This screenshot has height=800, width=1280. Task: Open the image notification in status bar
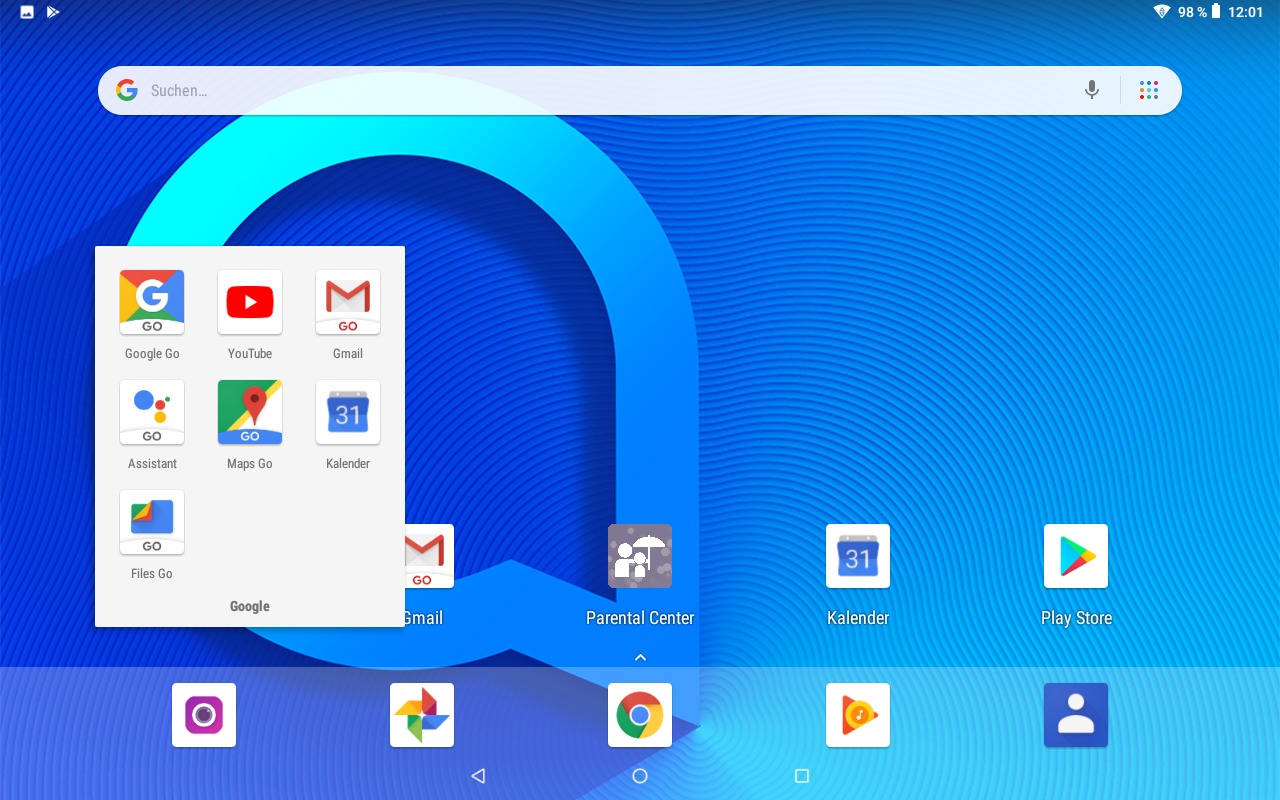(x=27, y=12)
